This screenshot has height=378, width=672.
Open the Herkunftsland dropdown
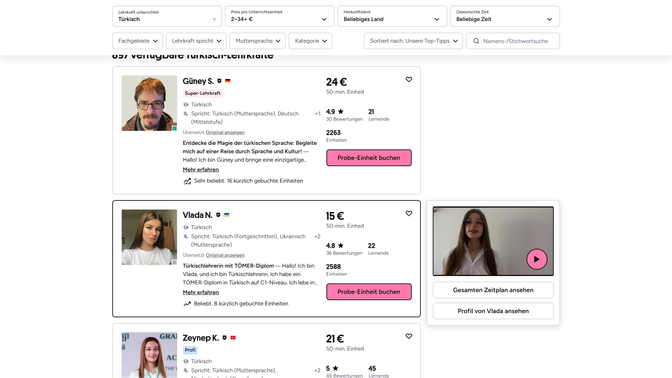coord(392,16)
